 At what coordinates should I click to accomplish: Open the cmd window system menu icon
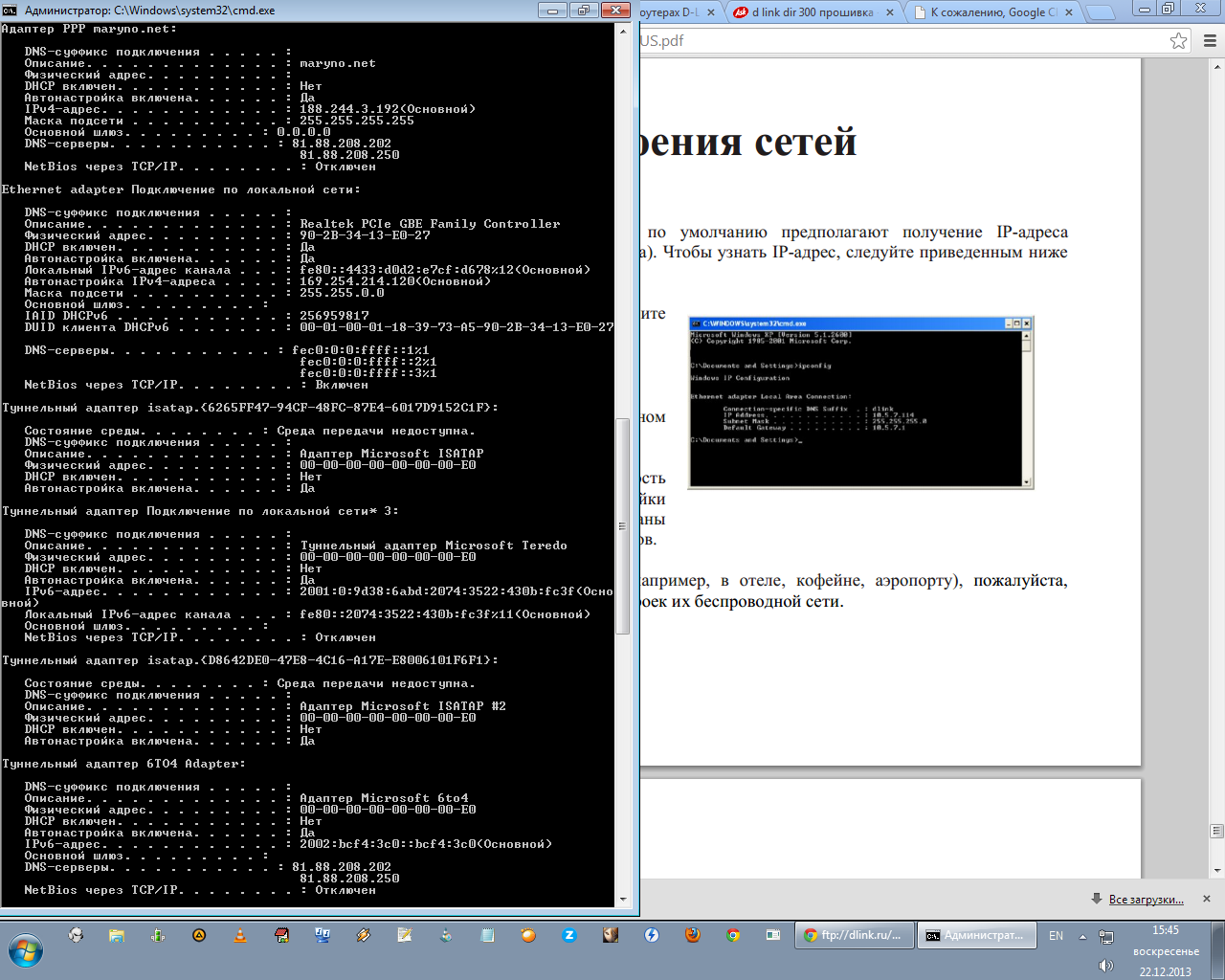pyautogui.click(x=10, y=11)
